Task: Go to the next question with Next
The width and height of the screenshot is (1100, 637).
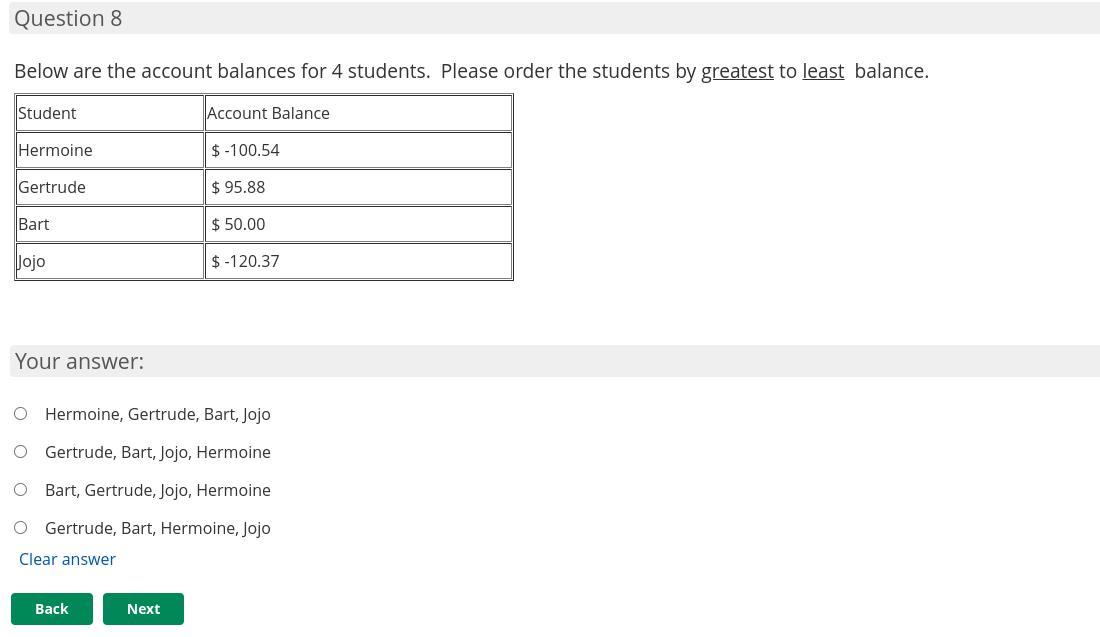Action: [x=143, y=609]
